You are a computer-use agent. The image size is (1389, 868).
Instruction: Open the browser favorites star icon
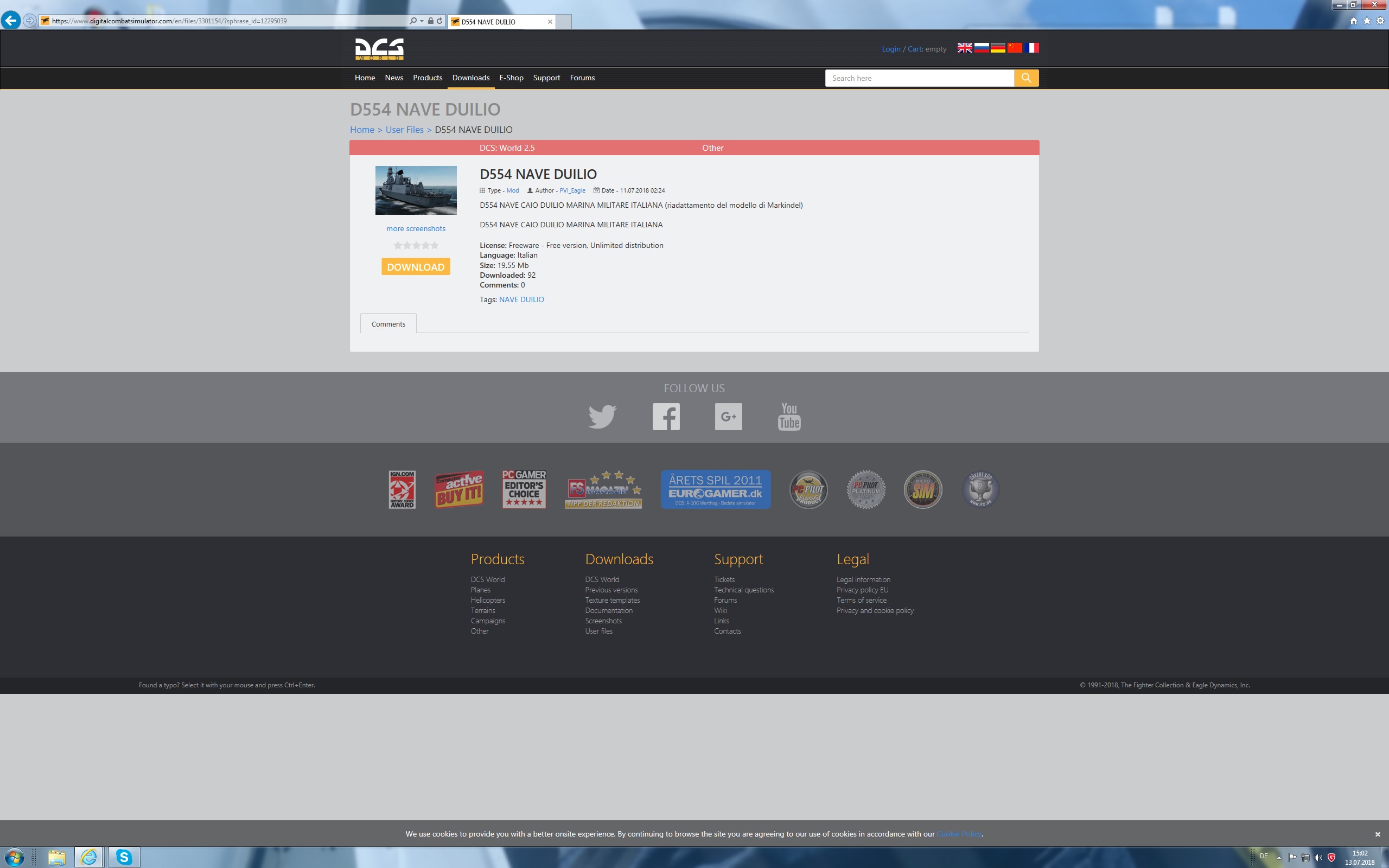point(1367,21)
